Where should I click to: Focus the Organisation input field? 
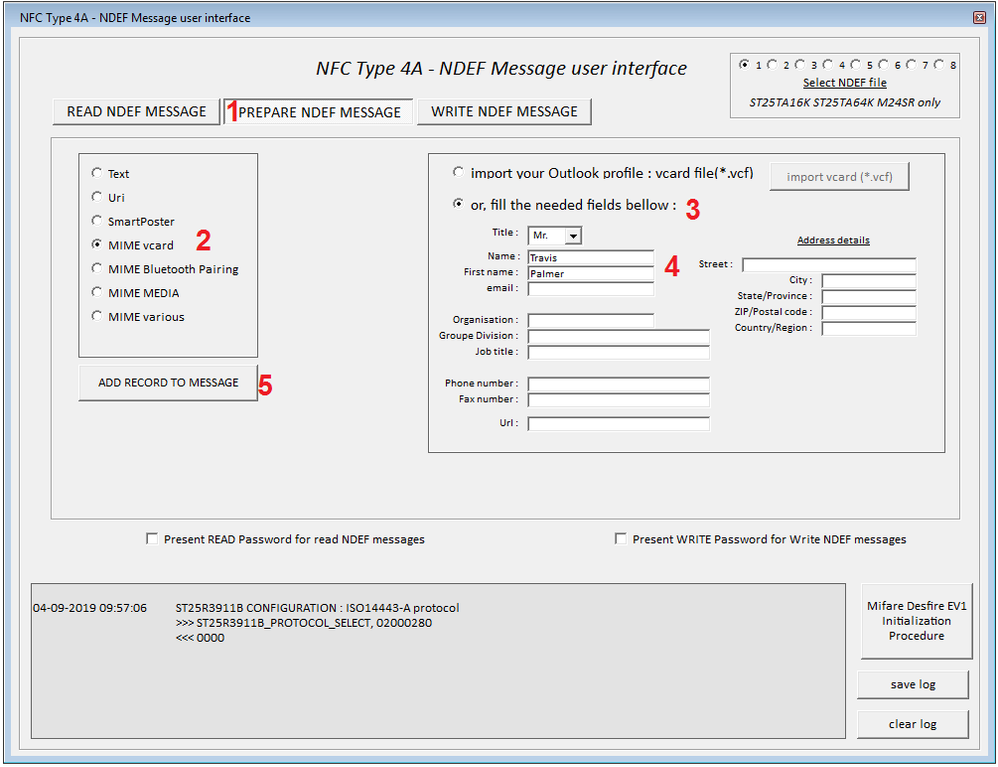click(x=591, y=320)
